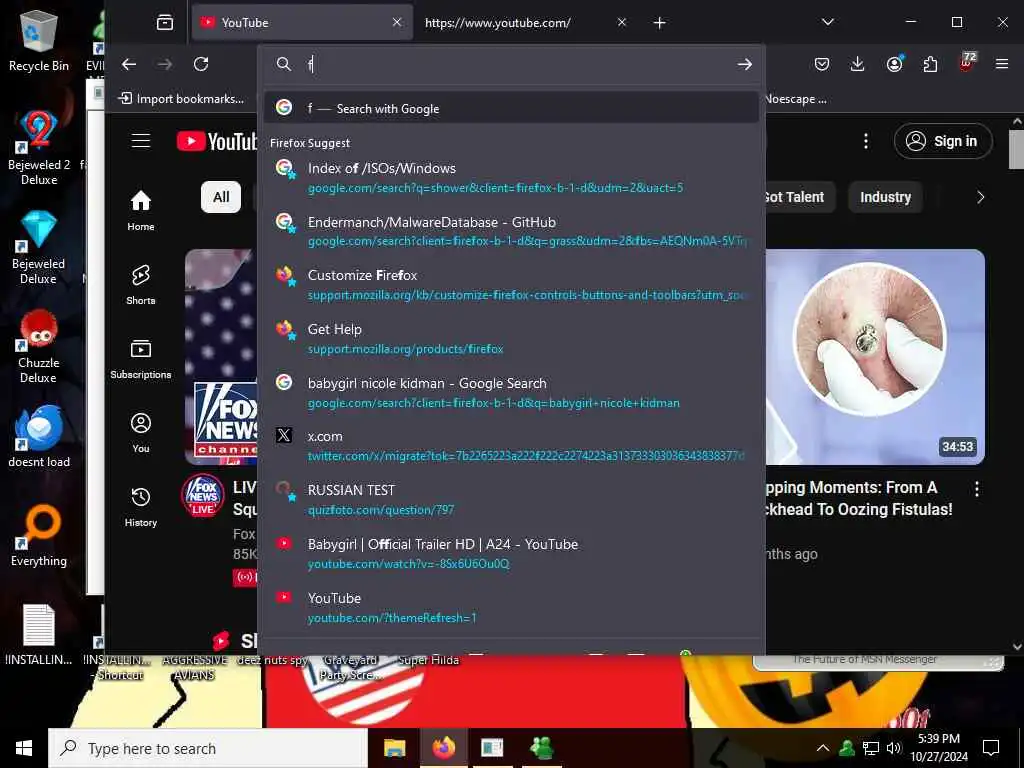Image resolution: width=1024 pixels, height=768 pixels.
Task: Click the Fox News Live channel avatar
Action: pos(202,495)
